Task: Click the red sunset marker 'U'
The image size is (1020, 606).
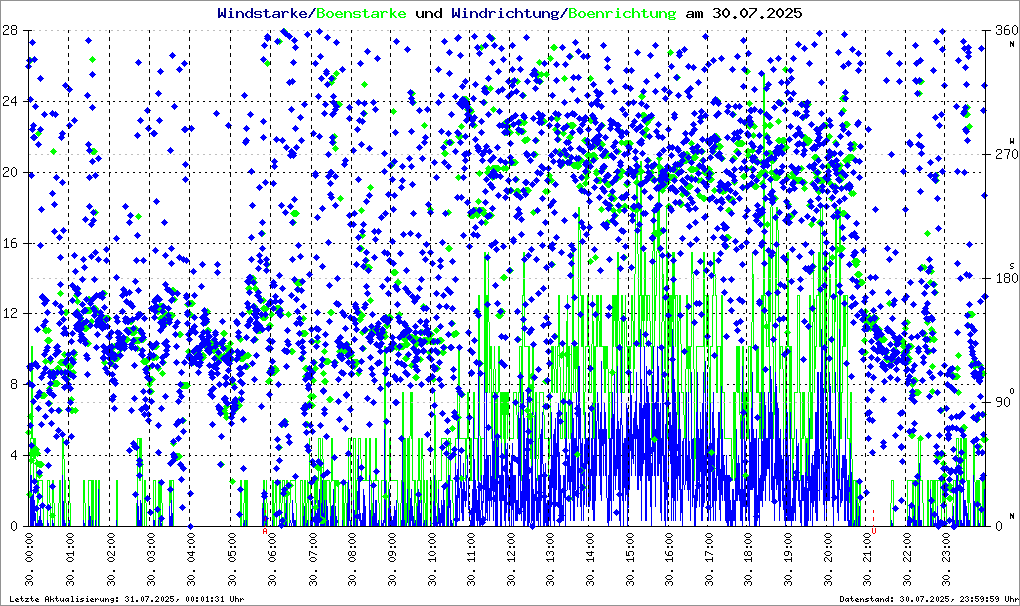Action: point(874,531)
